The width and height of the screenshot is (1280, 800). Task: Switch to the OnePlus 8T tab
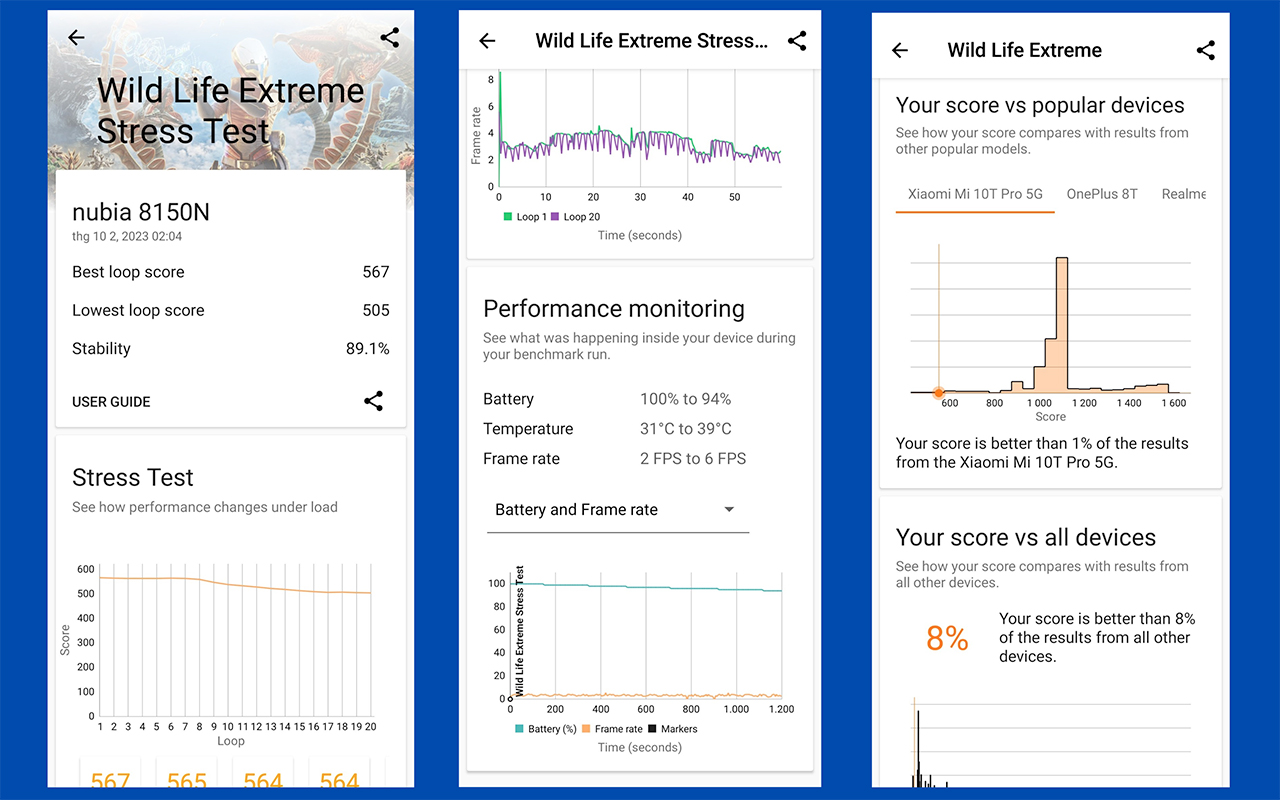click(x=1102, y=194)
